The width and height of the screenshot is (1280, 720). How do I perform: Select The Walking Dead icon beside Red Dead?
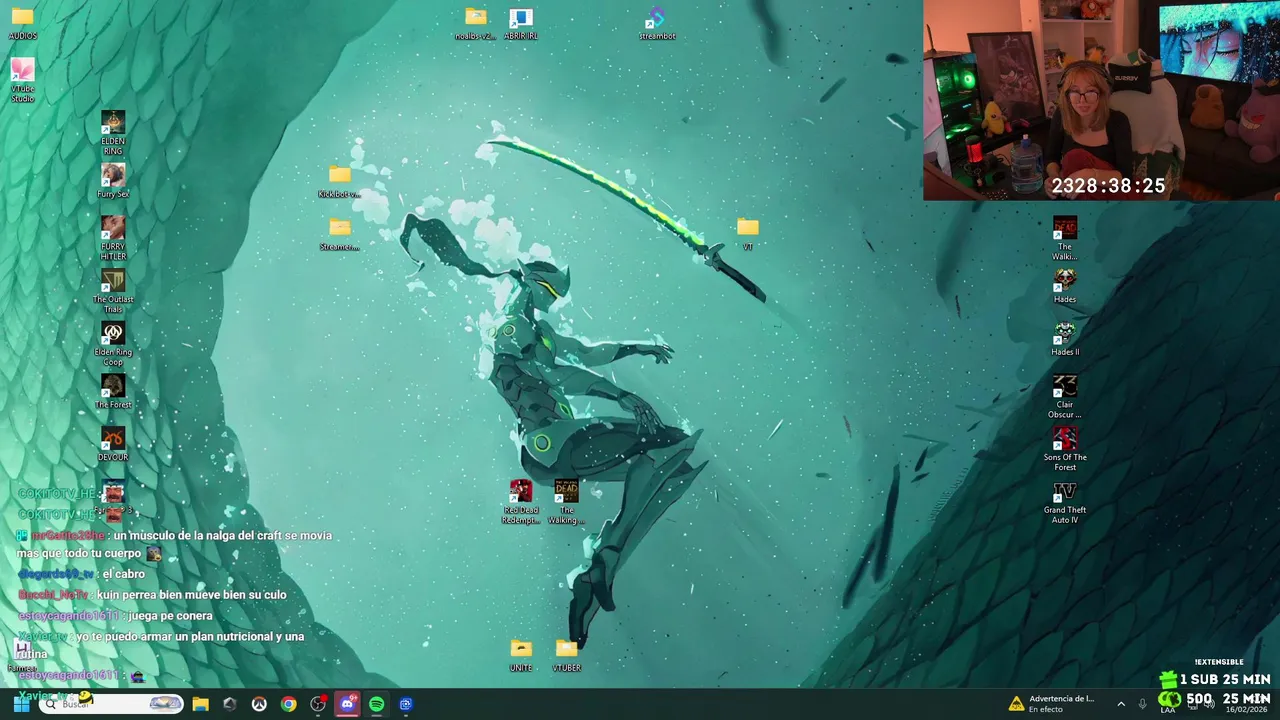point(566,502)
